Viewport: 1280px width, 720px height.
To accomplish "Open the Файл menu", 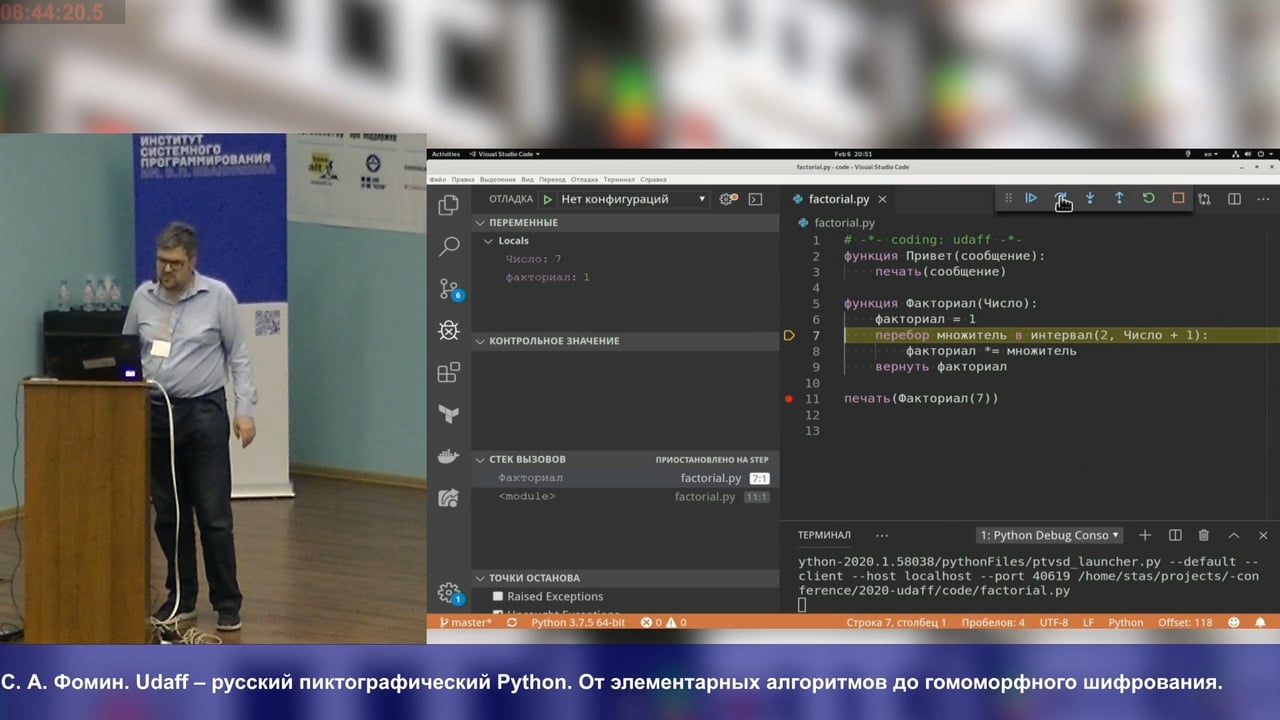I will point(437,179).
